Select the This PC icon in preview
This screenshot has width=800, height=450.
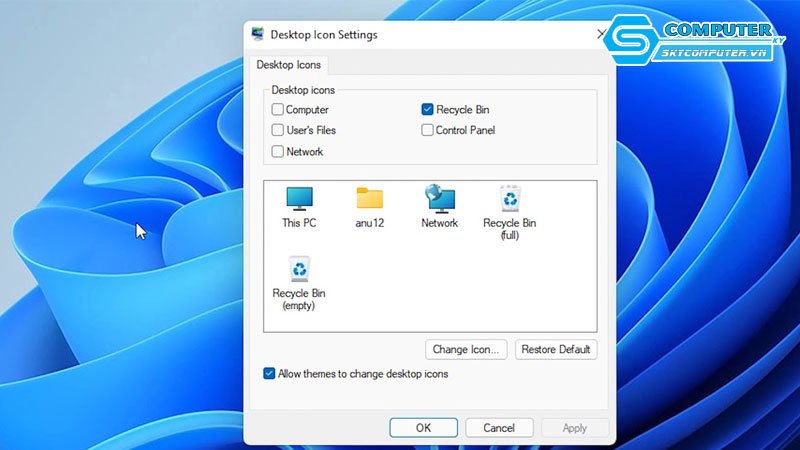(299, 198)
